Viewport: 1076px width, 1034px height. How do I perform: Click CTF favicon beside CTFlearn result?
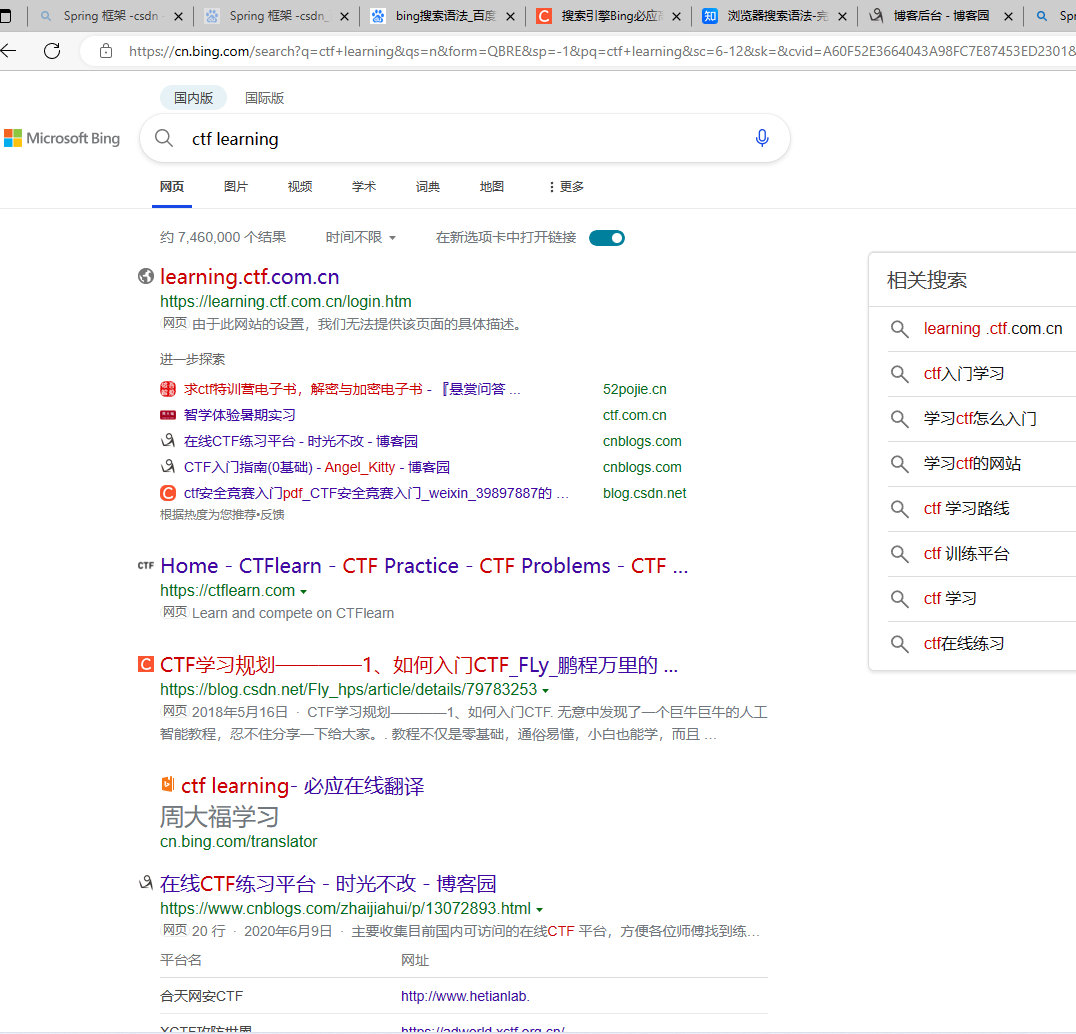pyautogui.click(x=145, y=565)
